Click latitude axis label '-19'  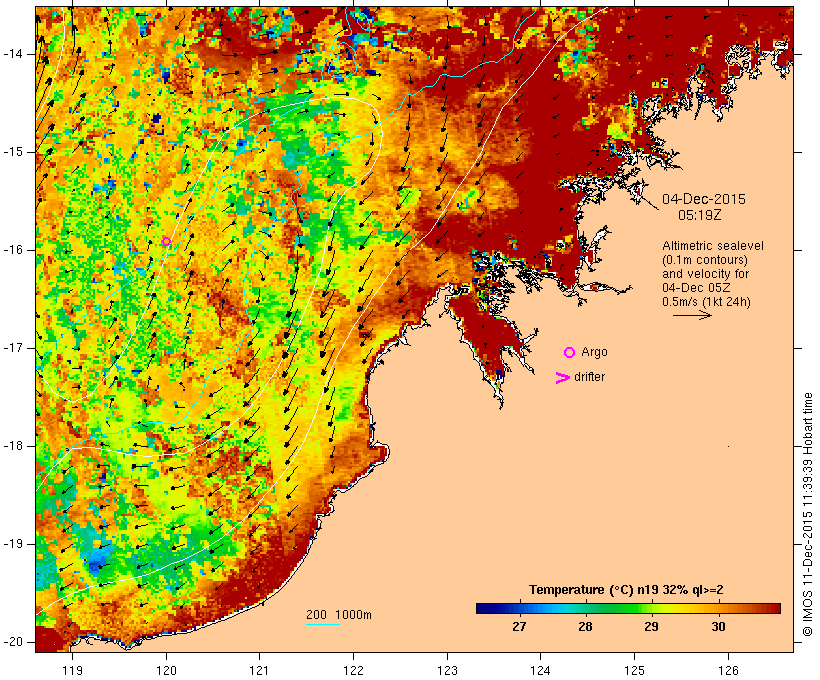[x=12, y=544]
